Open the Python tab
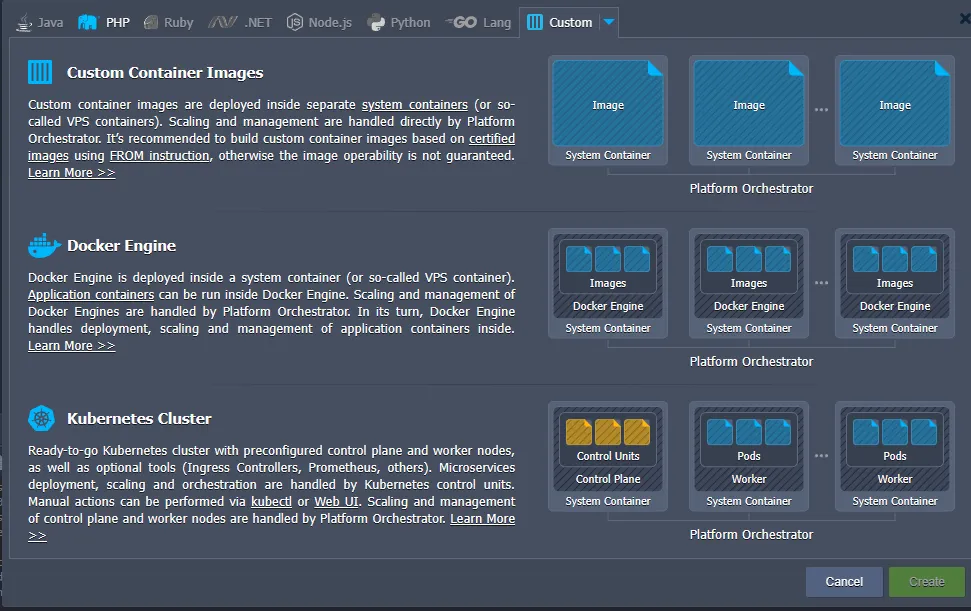This screenshot has width=971, height=611. 399,22
